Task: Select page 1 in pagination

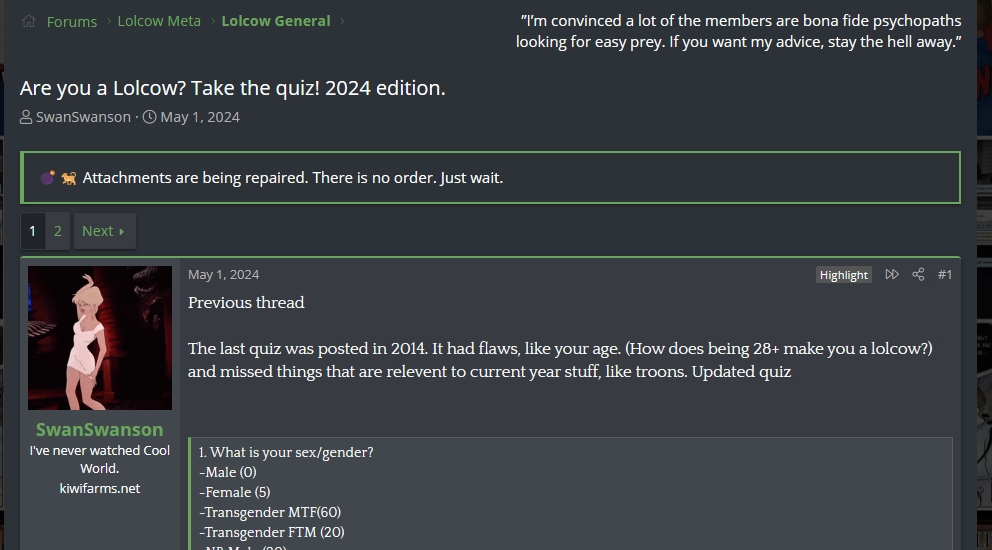Action: click(32, 231)
